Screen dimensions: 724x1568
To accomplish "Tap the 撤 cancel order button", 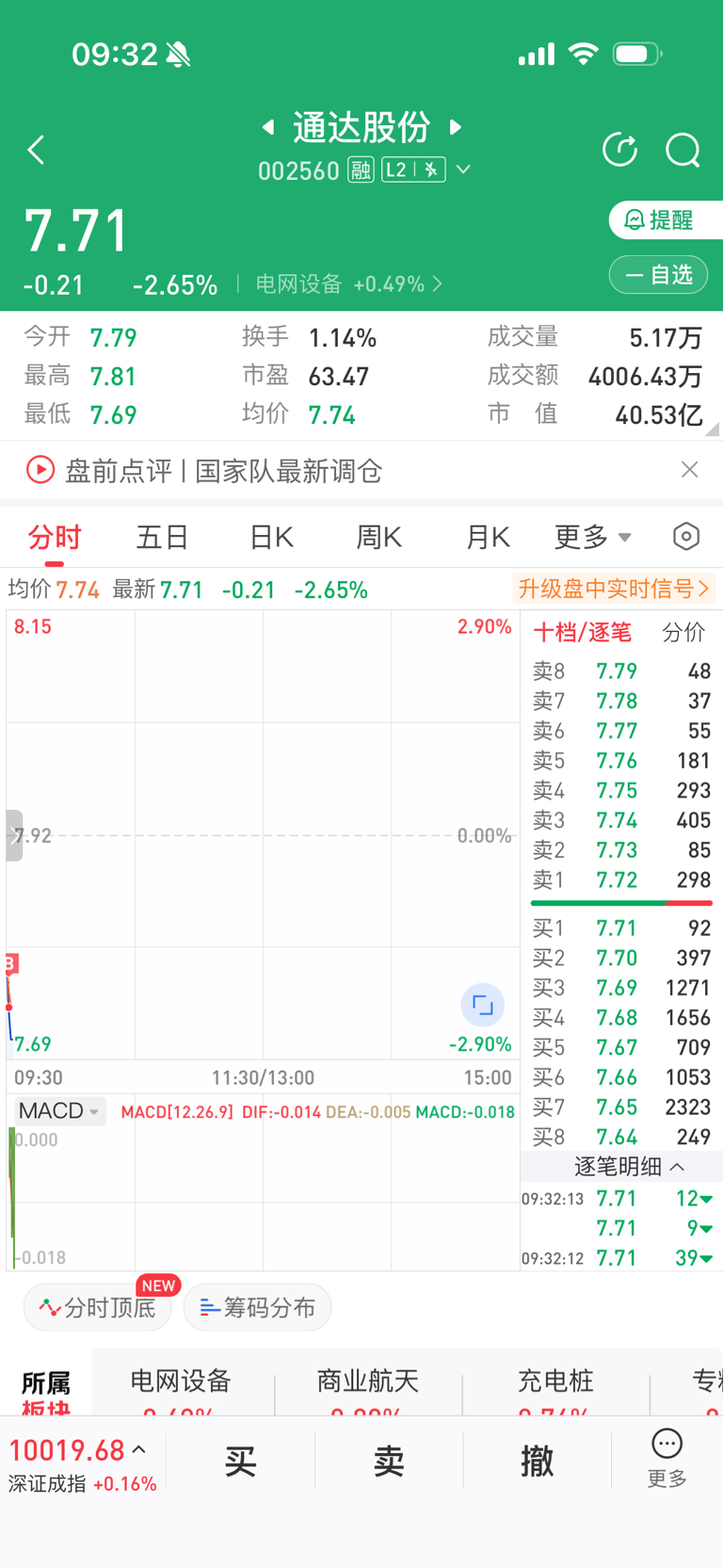I will (537, 1462).
